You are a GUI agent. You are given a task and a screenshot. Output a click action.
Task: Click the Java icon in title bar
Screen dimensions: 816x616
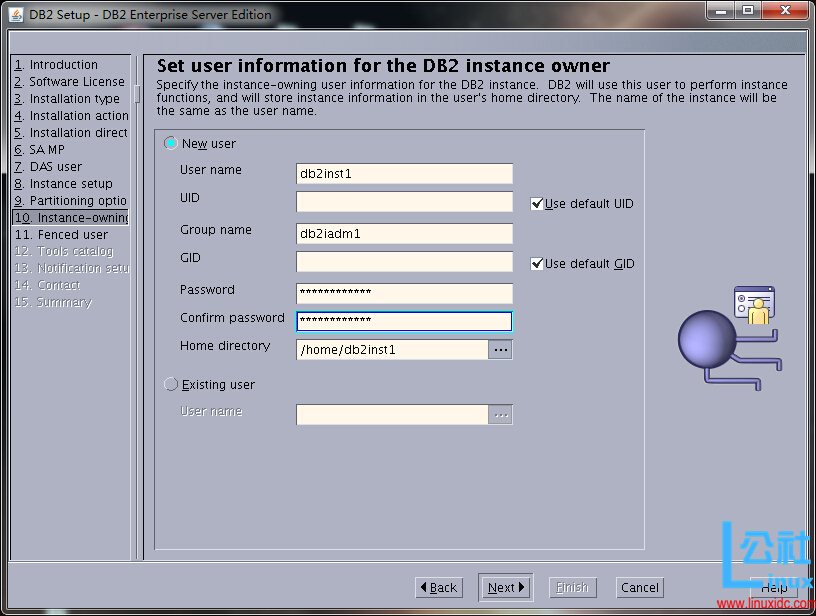16,14
